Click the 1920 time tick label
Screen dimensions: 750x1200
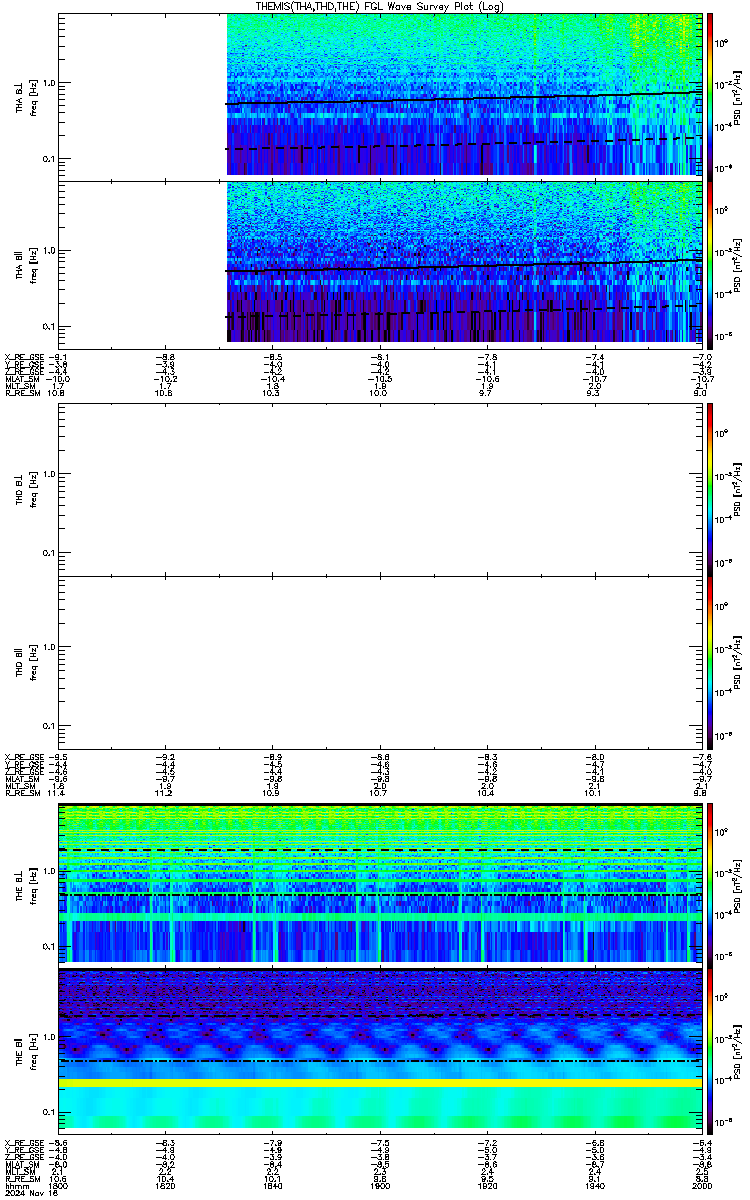(x=486, y=1185)
